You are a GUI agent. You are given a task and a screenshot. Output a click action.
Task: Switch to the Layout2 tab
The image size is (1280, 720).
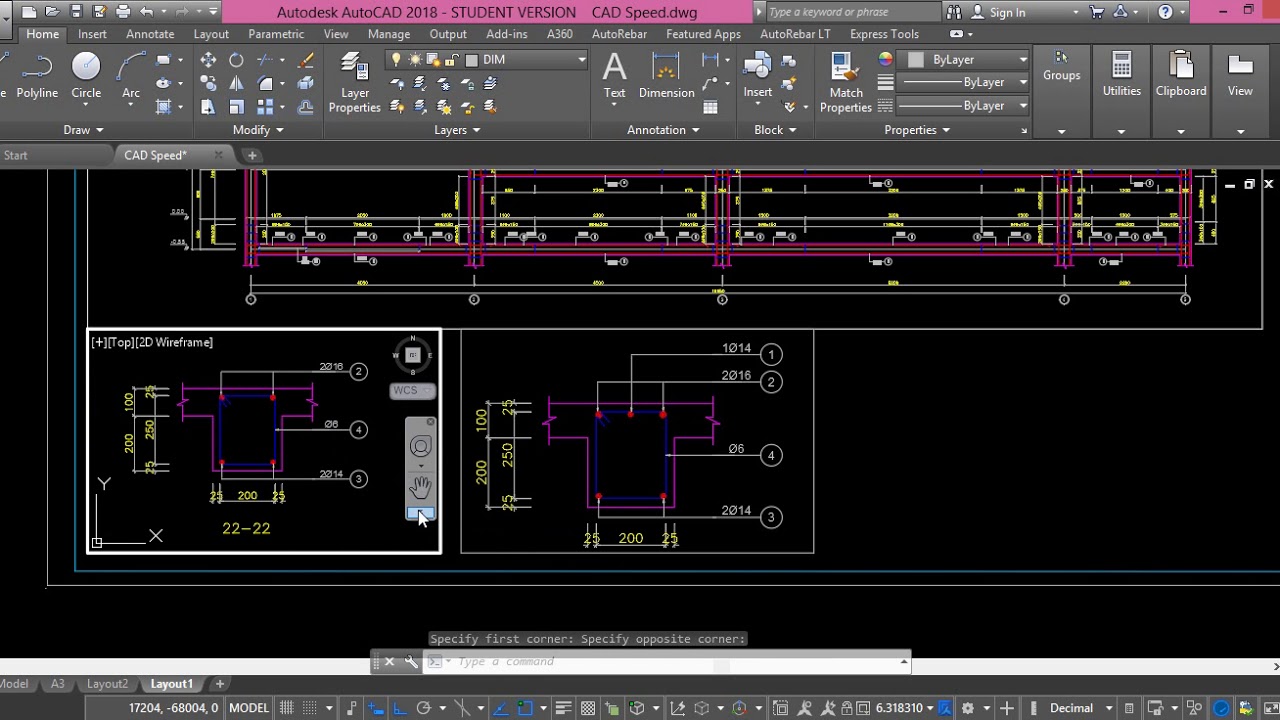tap(107, 684)
